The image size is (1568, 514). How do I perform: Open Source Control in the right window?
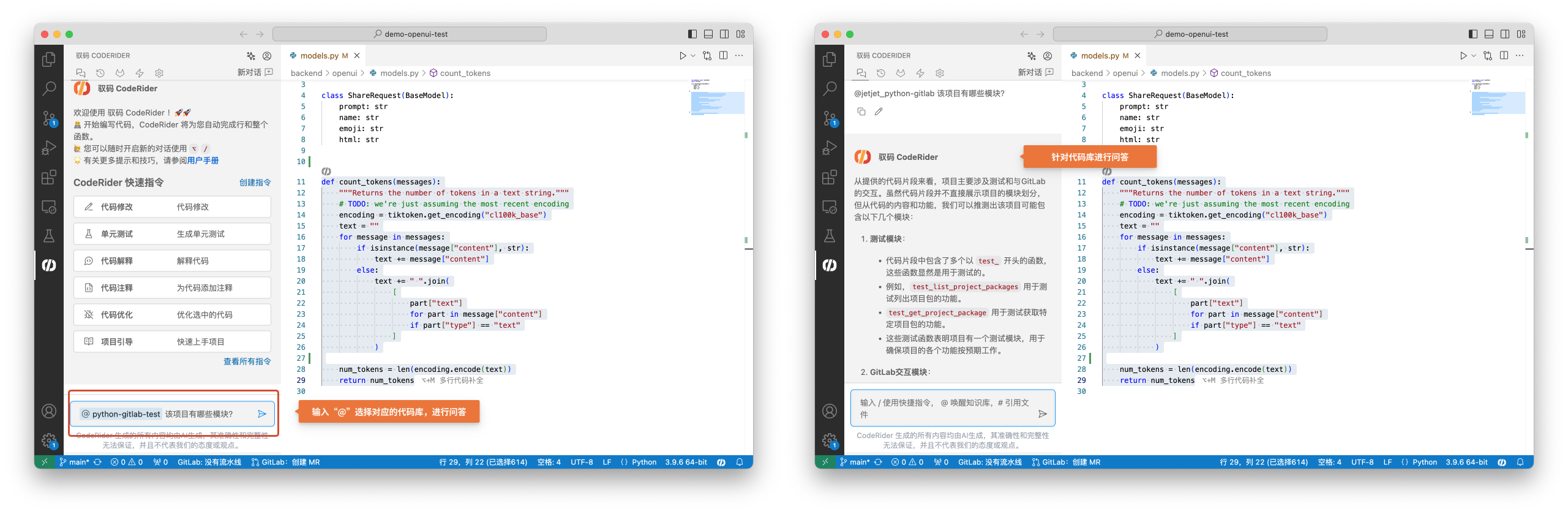click(830, 118)
